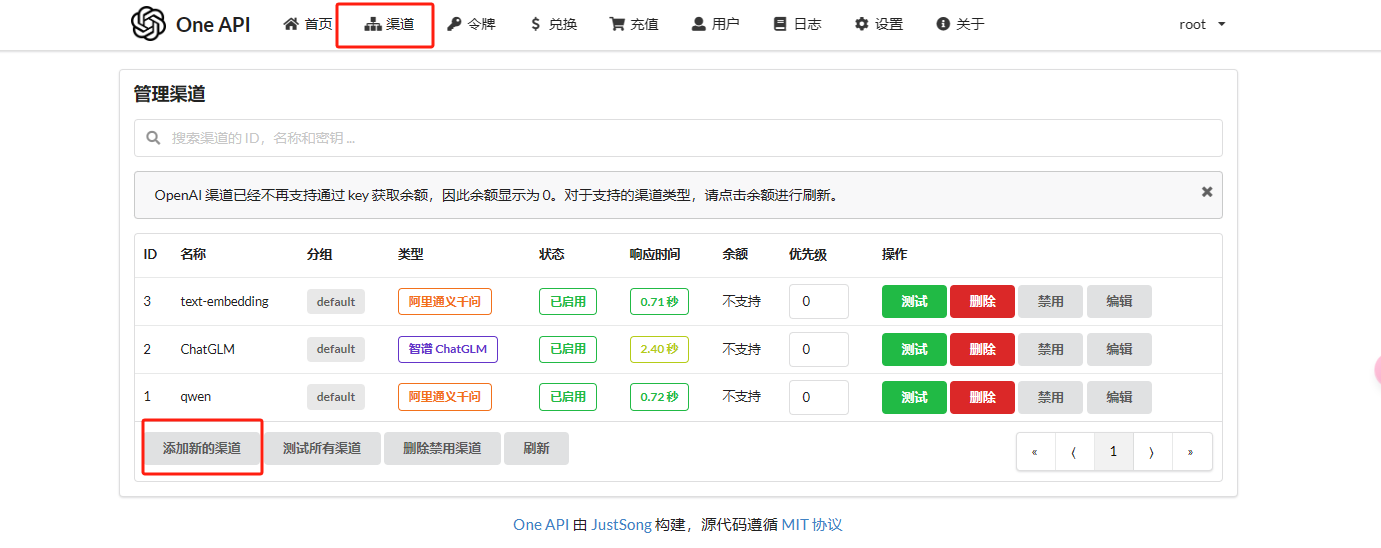Image resolution: width=1381 pixels, height=548 pixels.
Task: Sort by the 响应时间 column header
Action: coord(655,254)
